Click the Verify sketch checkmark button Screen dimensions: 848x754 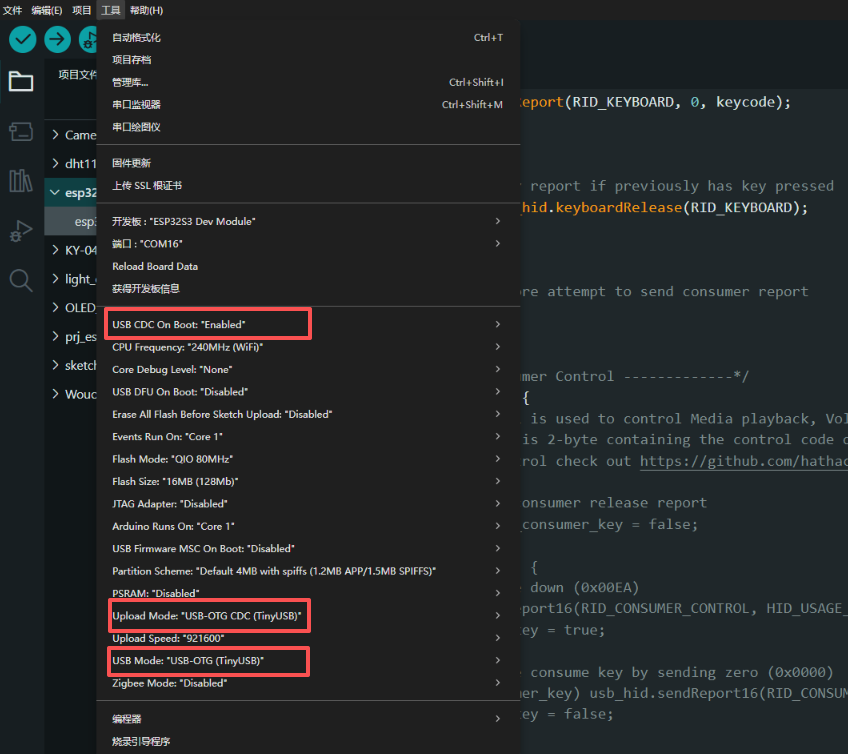(x=22, y=39)
